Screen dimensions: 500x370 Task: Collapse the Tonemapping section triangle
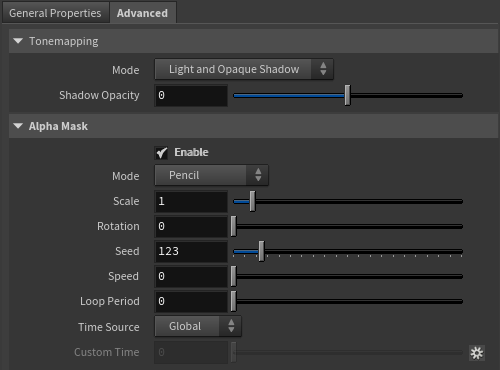tap(18, 41)
